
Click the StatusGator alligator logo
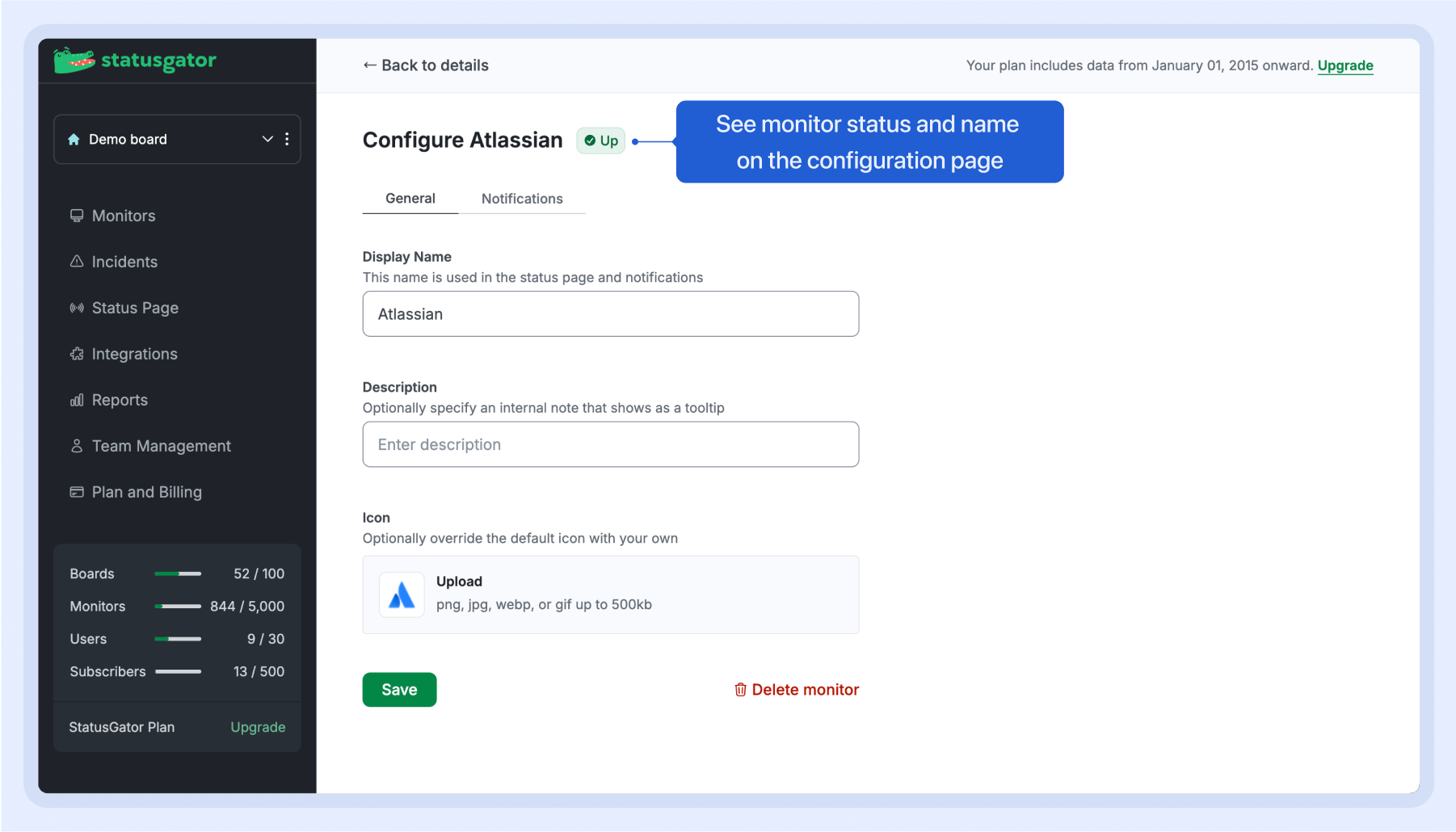(74, 61)
